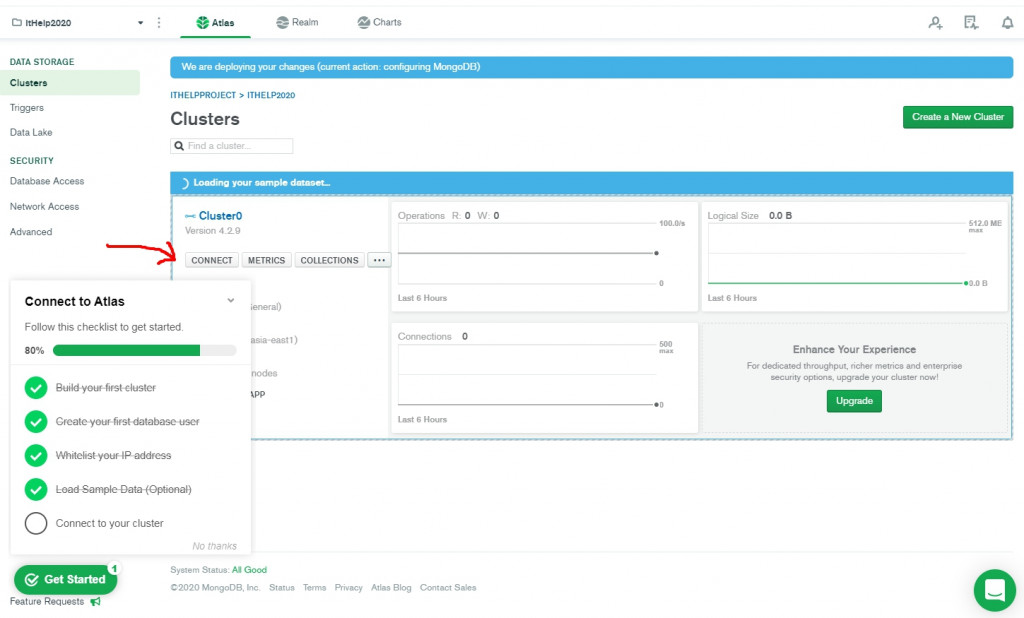Image resolution: width=1024 pixels, height=618 pixels.
Task: Select the Connect to your cluster circle
Action: pyautogui.click(x=36, y=523)
